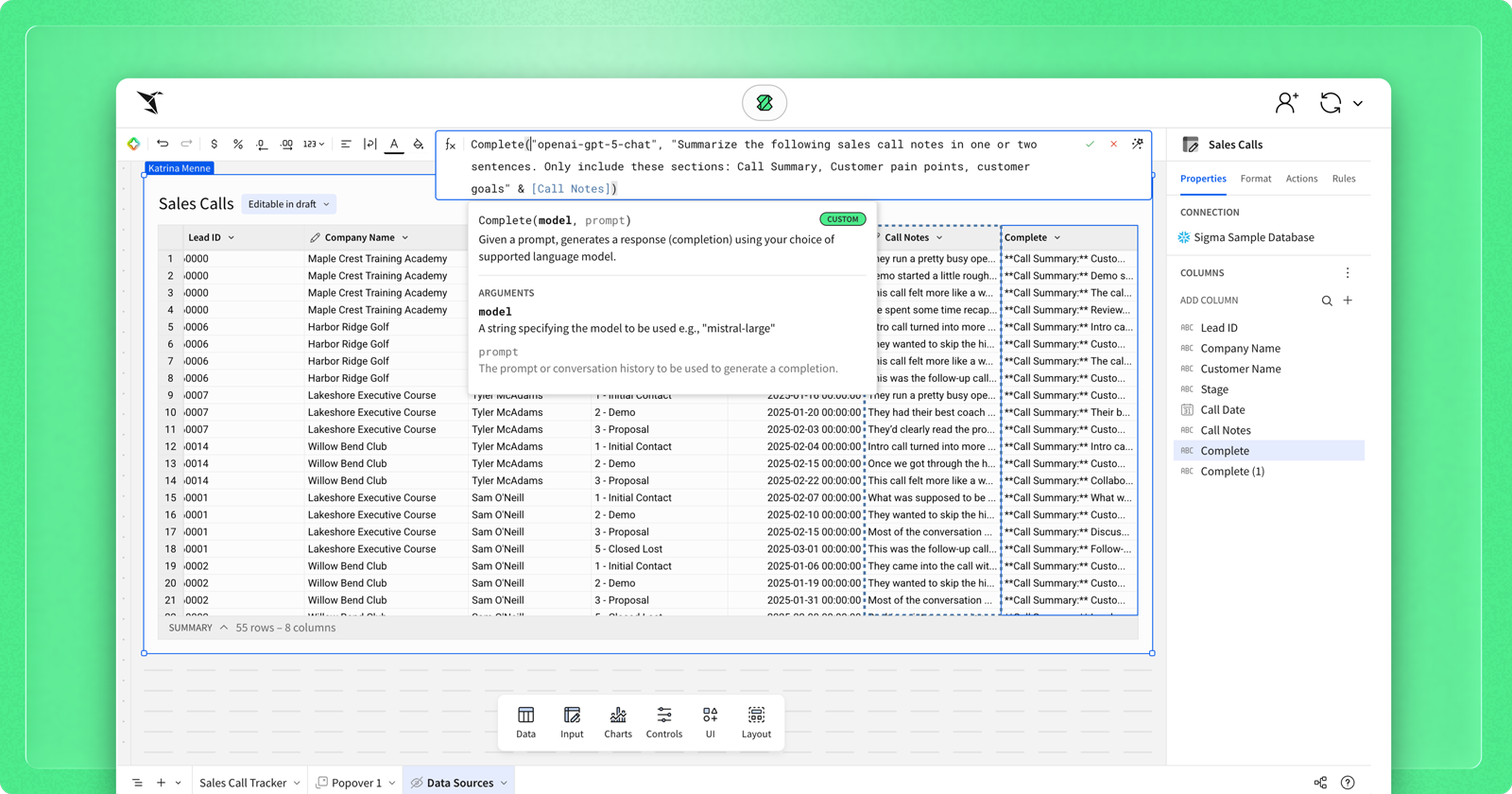Click the Sales Calls table title

[x=196, y=204]
